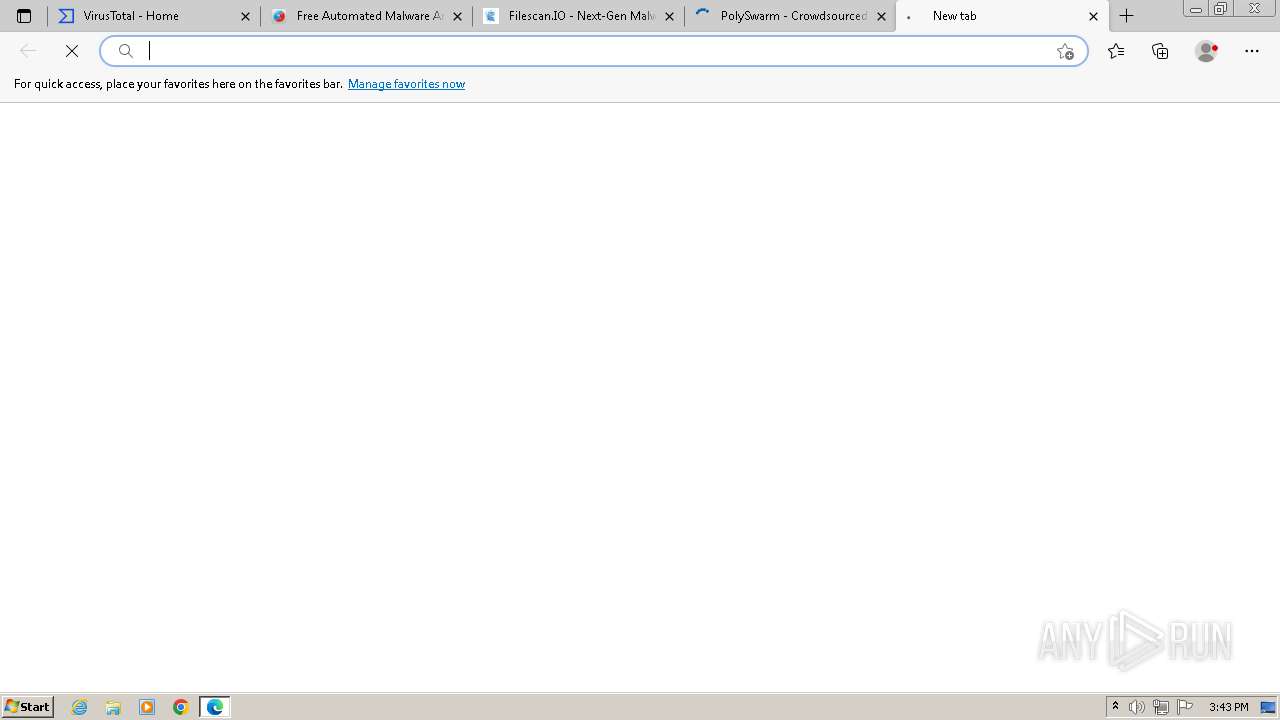Open the Favorites list icon

coord(1116,51)
